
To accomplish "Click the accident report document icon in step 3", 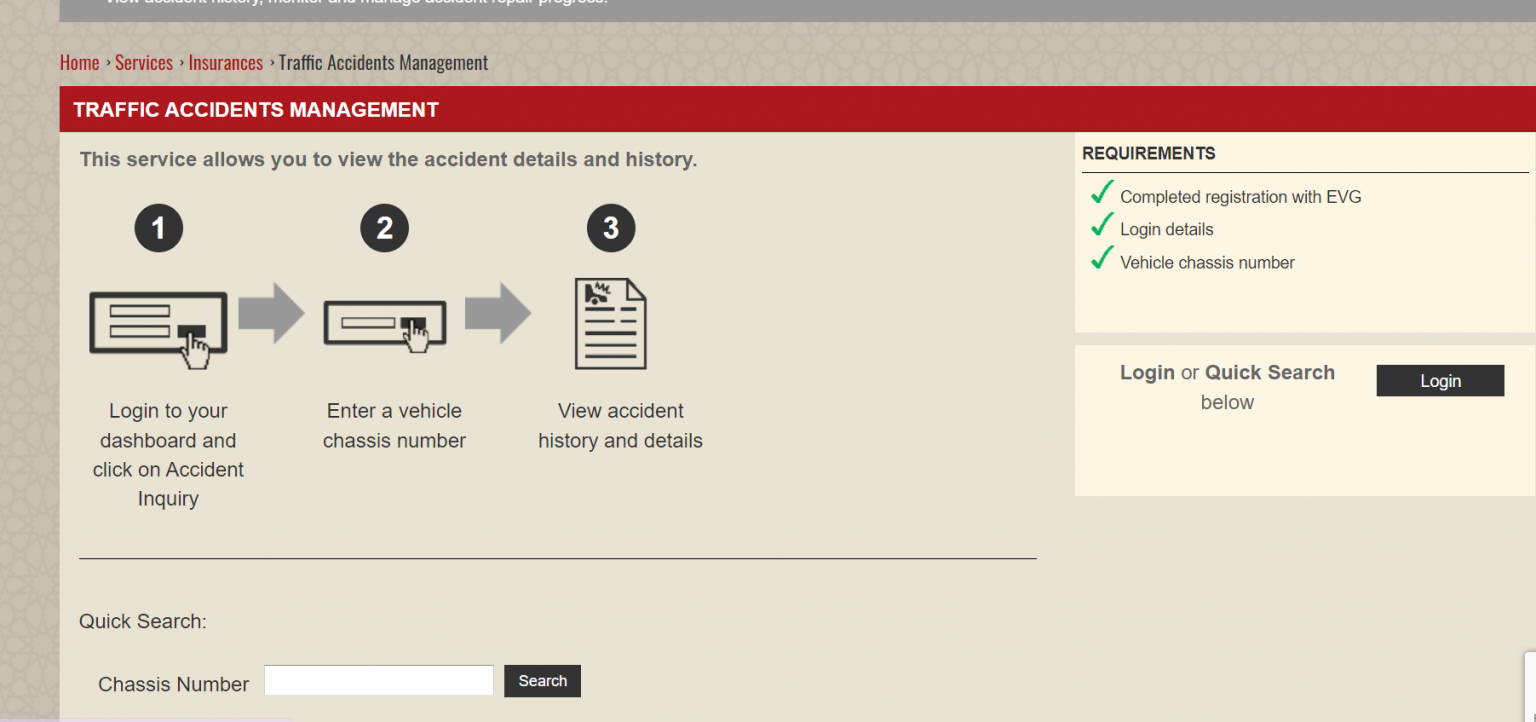I will coord(611,322).
